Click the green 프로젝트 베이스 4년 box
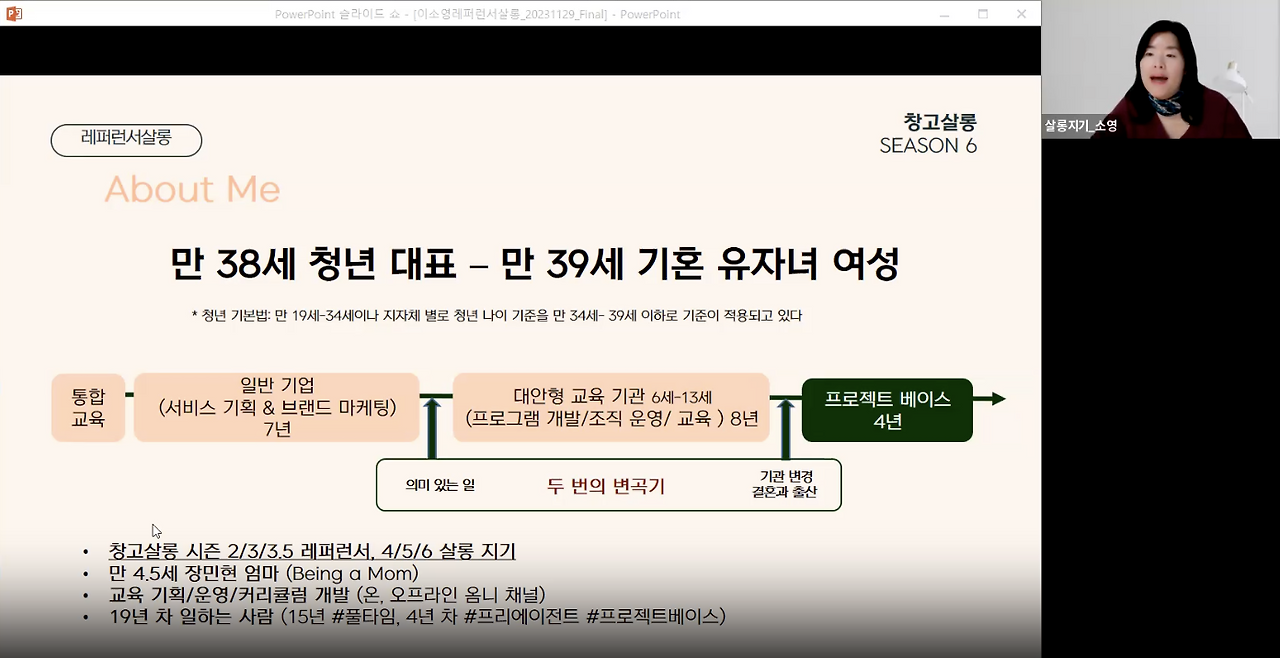 point(886,409)
